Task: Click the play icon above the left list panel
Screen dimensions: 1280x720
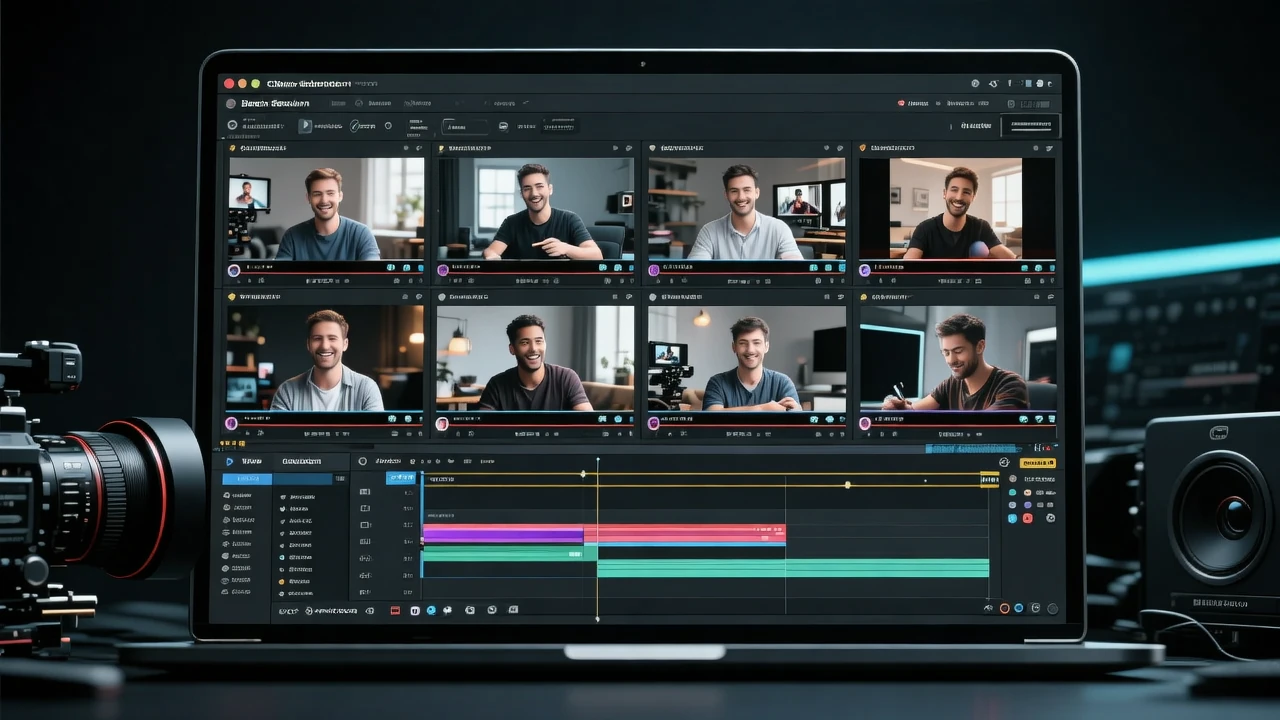Action: (x=229, y=461)
